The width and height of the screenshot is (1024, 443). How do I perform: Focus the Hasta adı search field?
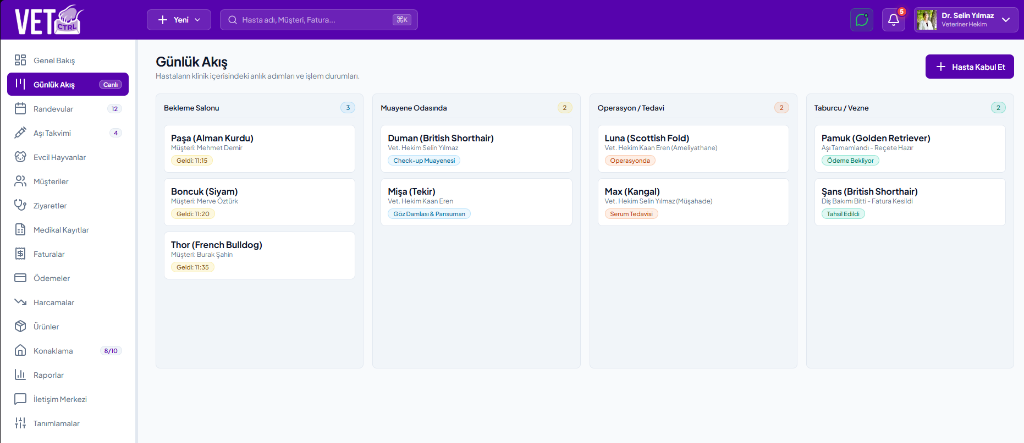319,20
